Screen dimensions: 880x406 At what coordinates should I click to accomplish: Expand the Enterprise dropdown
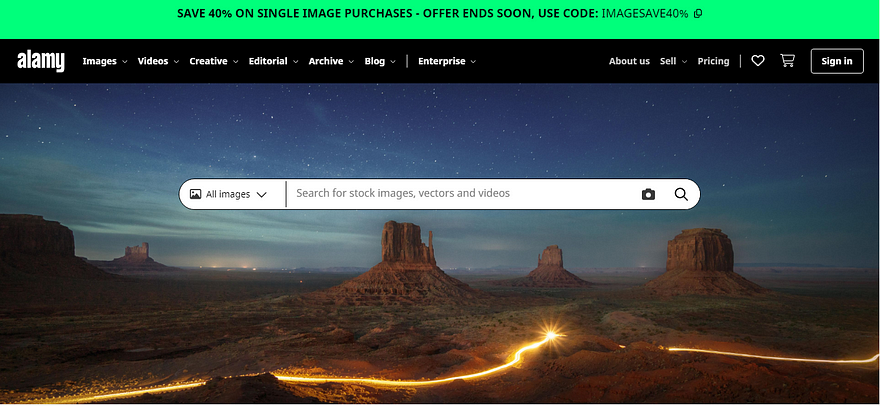(447, 61)
